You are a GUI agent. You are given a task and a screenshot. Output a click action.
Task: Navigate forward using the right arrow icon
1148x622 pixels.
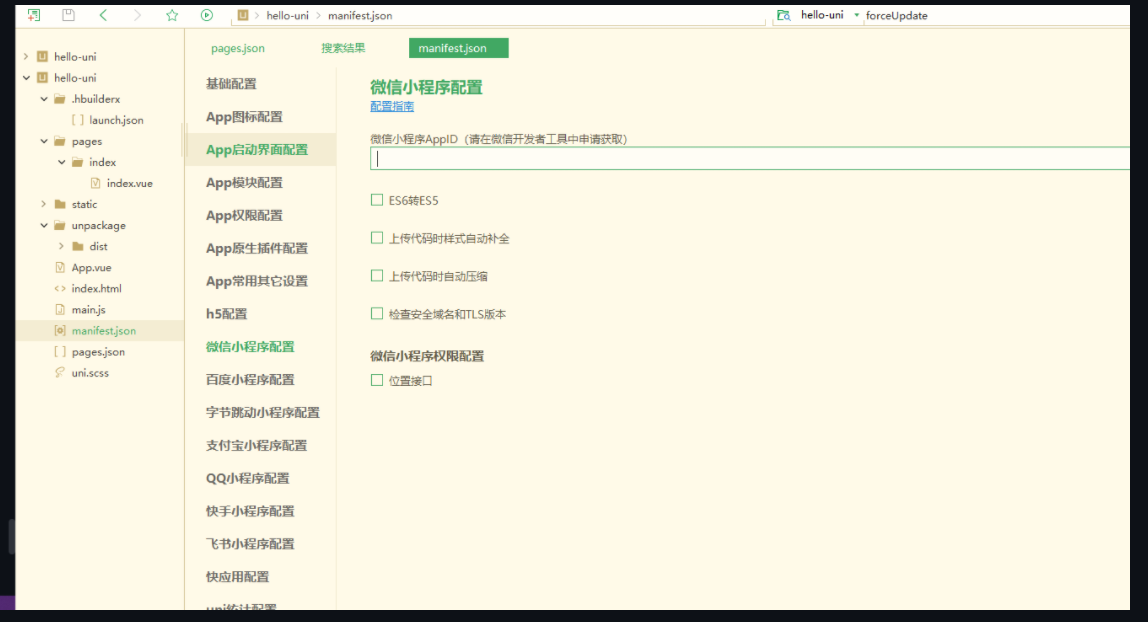tap(138, 15)
